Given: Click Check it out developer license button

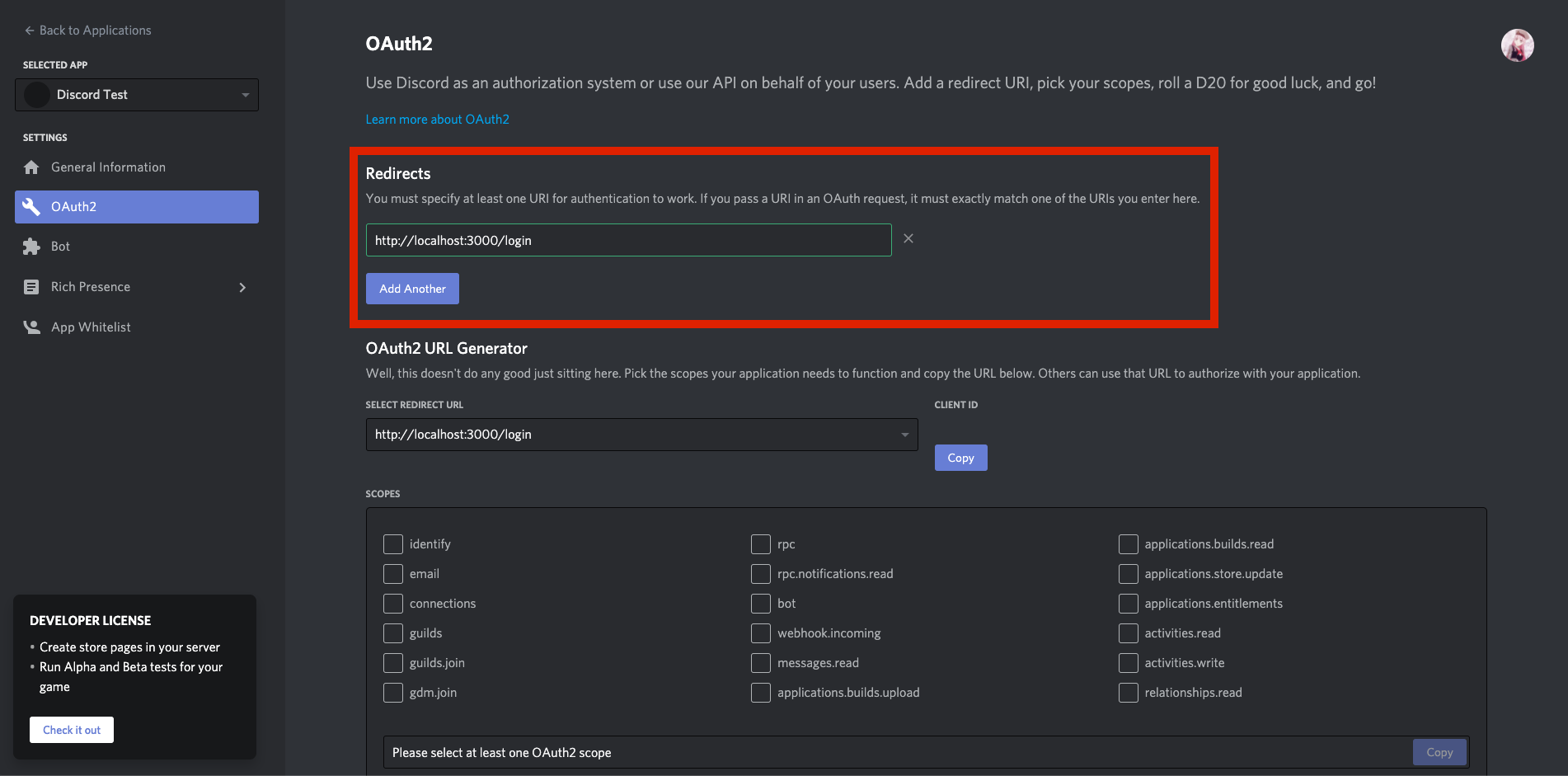Looking at the screenshot, I should [x=72, y=730].
